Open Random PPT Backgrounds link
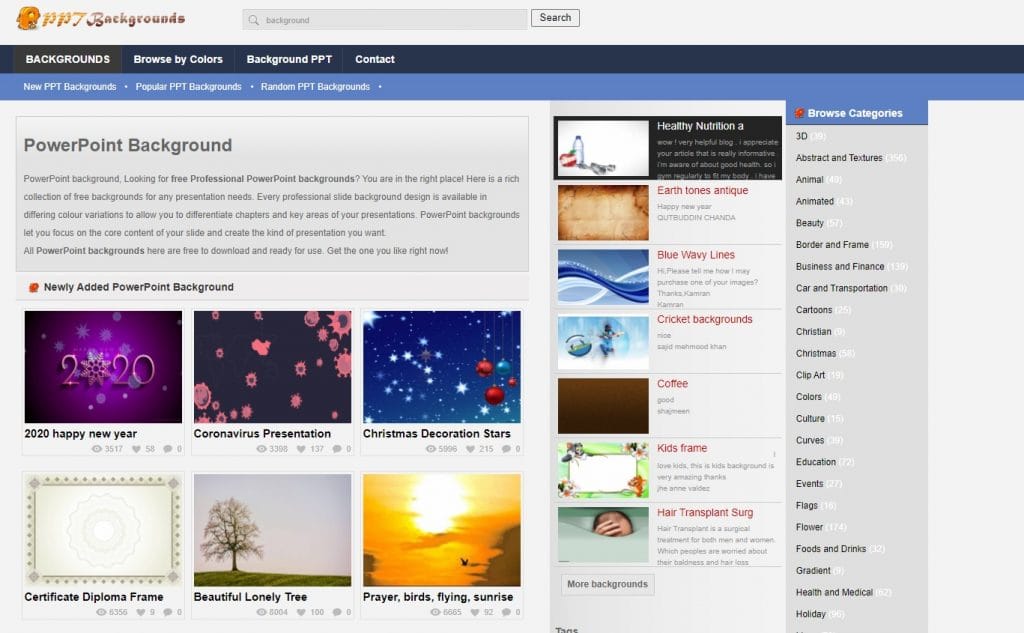The image size is (1024, 633). [315, 87]
